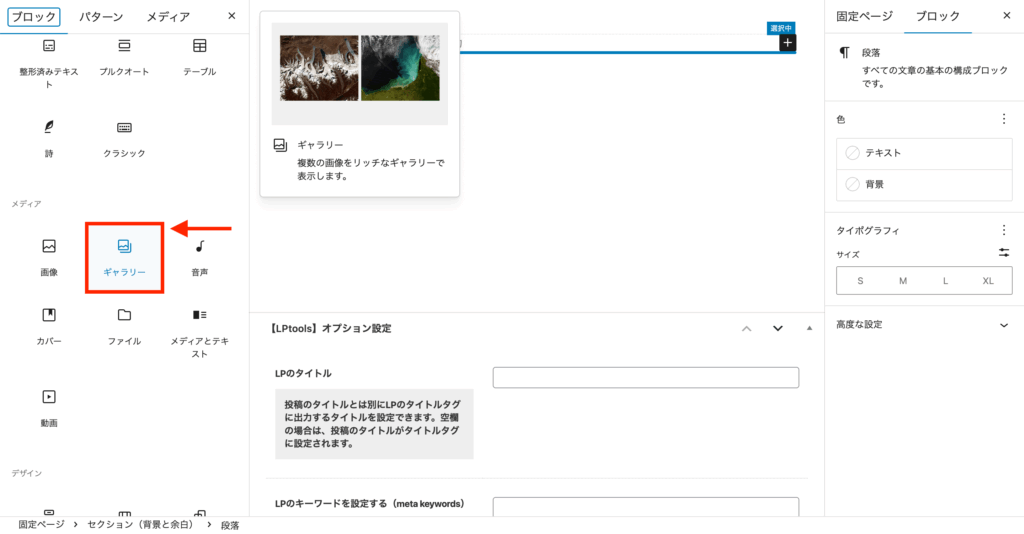Insert the ファイル block
The width and height of the screenshot is (1024, 534).
(124, 326)
